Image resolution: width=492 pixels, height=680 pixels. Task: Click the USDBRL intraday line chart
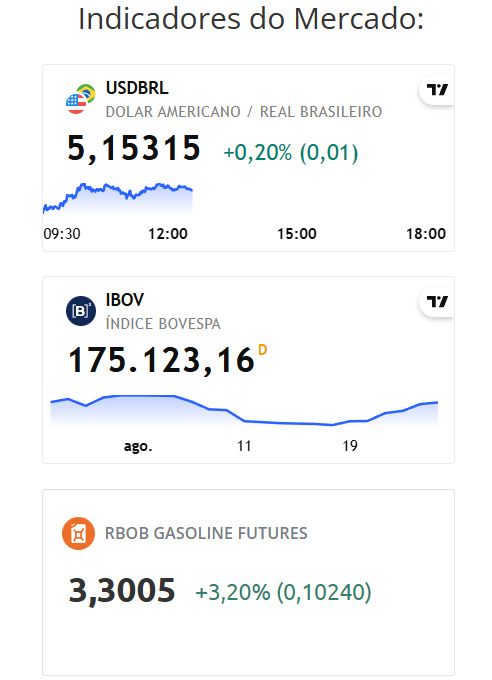click(118, 198)
